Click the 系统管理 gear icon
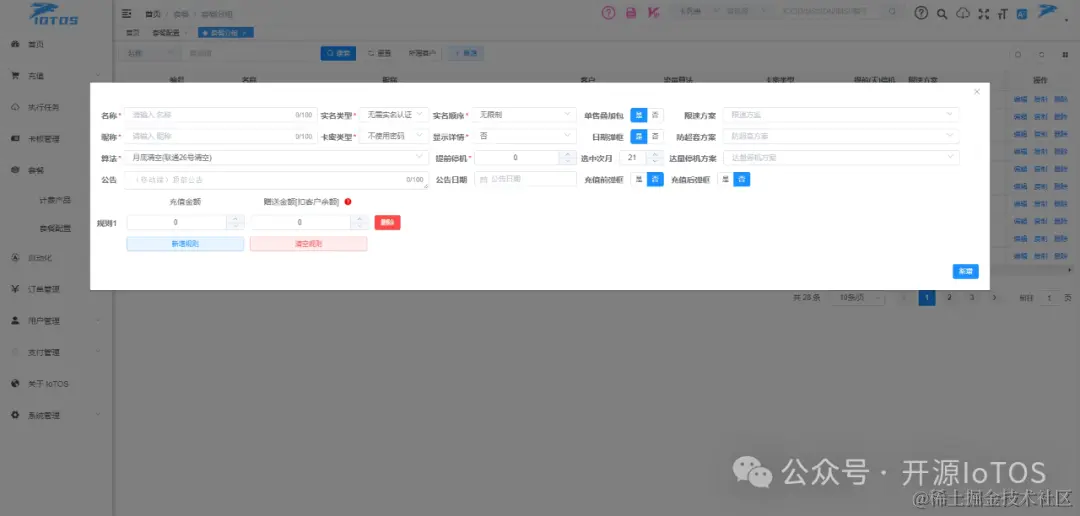The image size is (1080, 516). 14,415
